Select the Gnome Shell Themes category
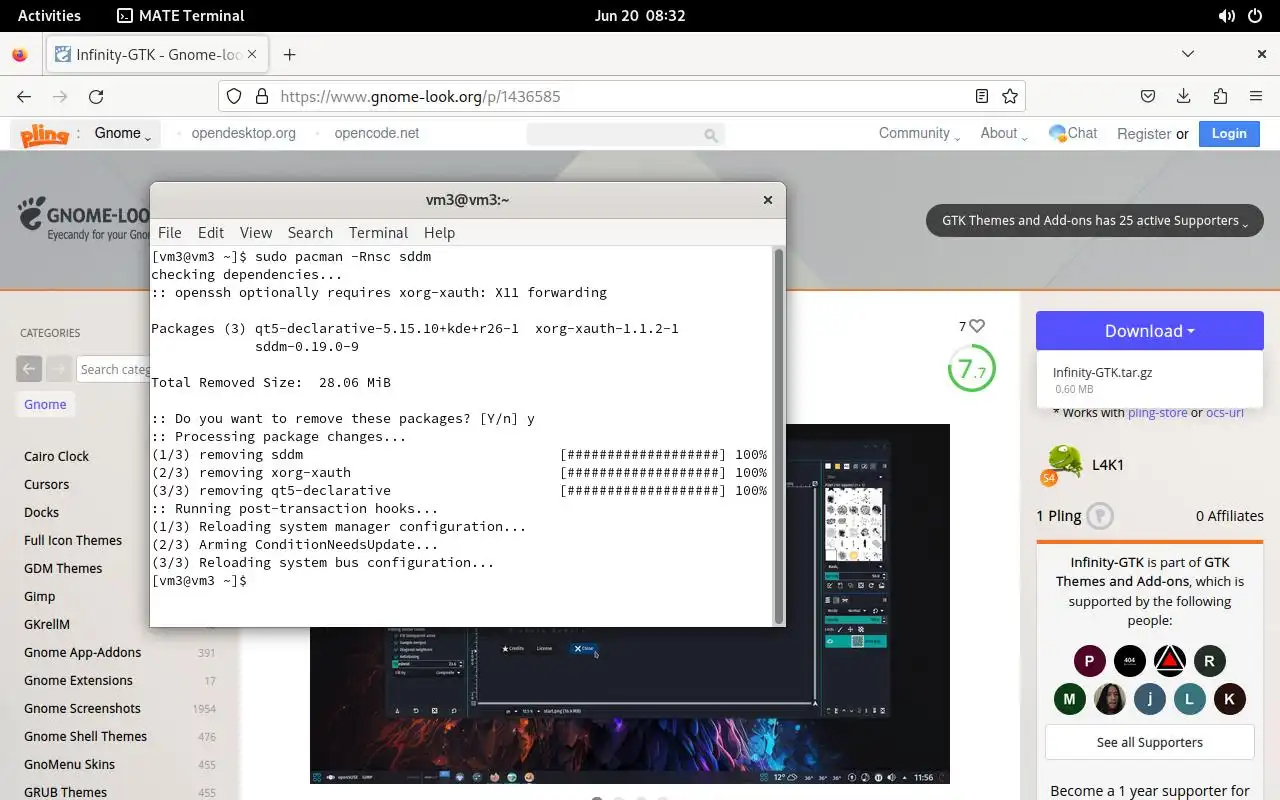1280x800 pixels. tap(85, 736)
